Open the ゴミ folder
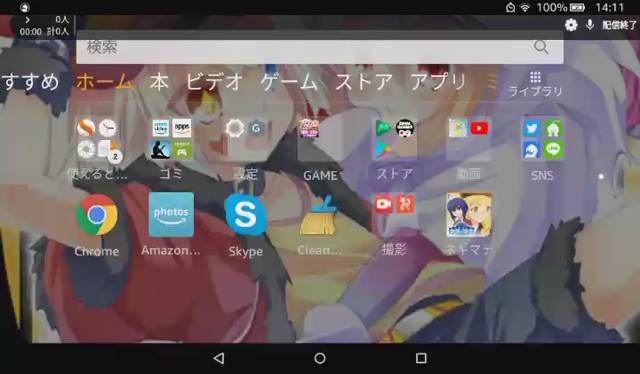 171,139
